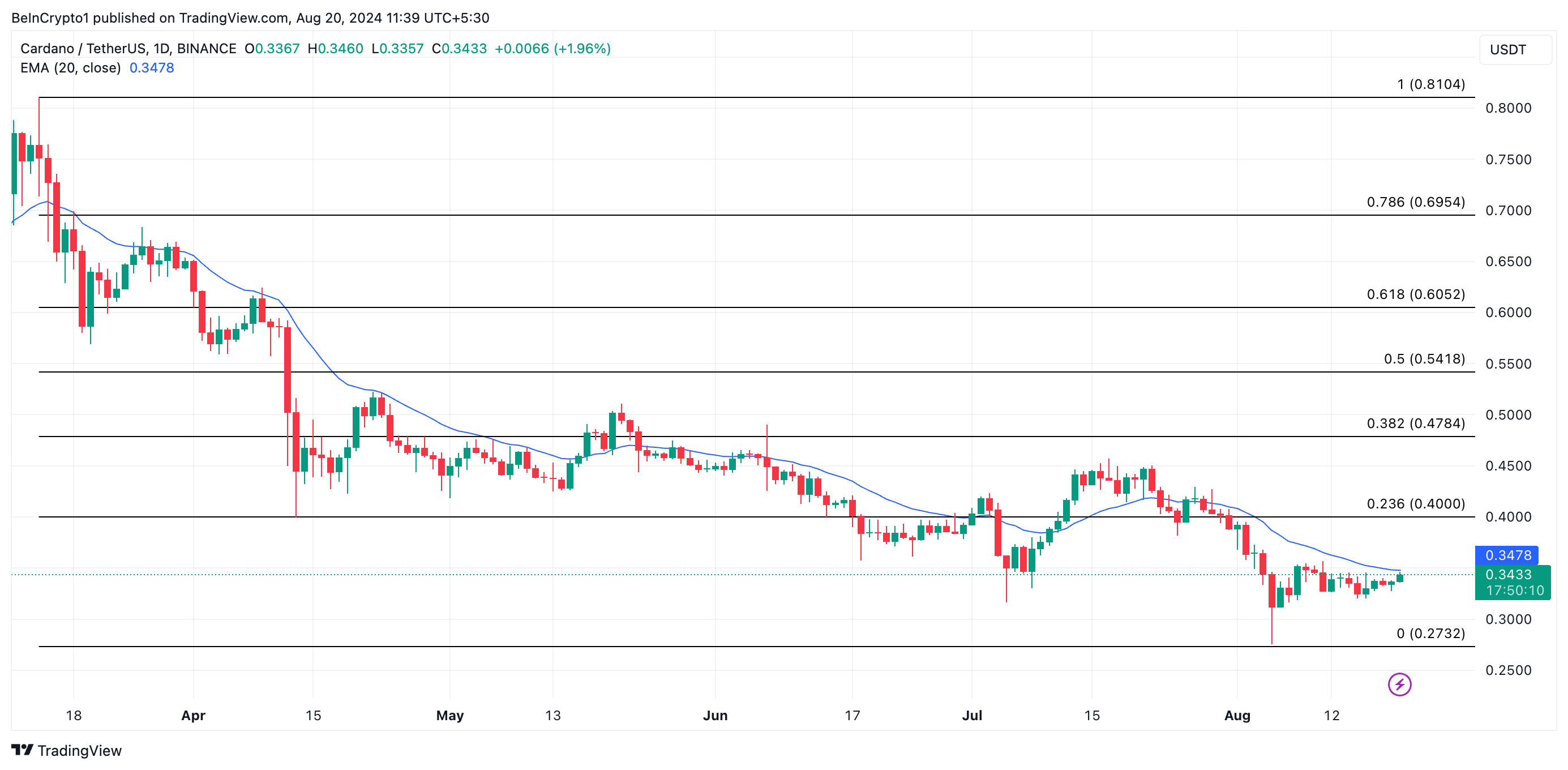Image resolution: width=1568 pixels, height=770 pixels.
Task: Click the TradingView text link
Action: click(x=79, y=750)
